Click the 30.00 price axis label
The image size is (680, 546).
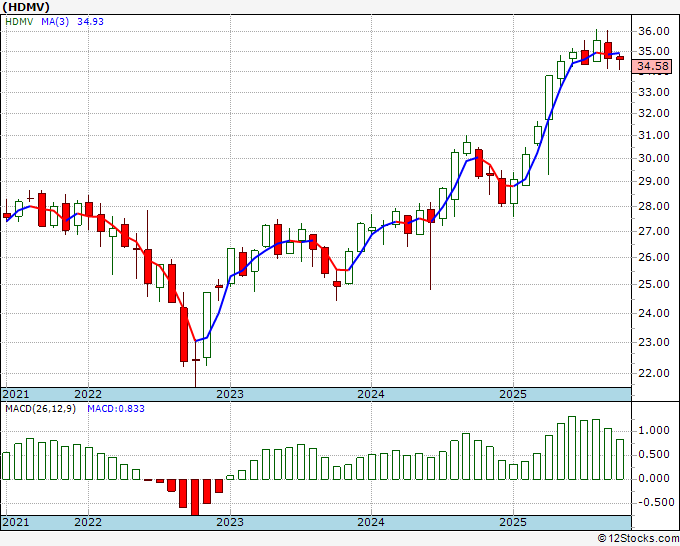(654, 158)
